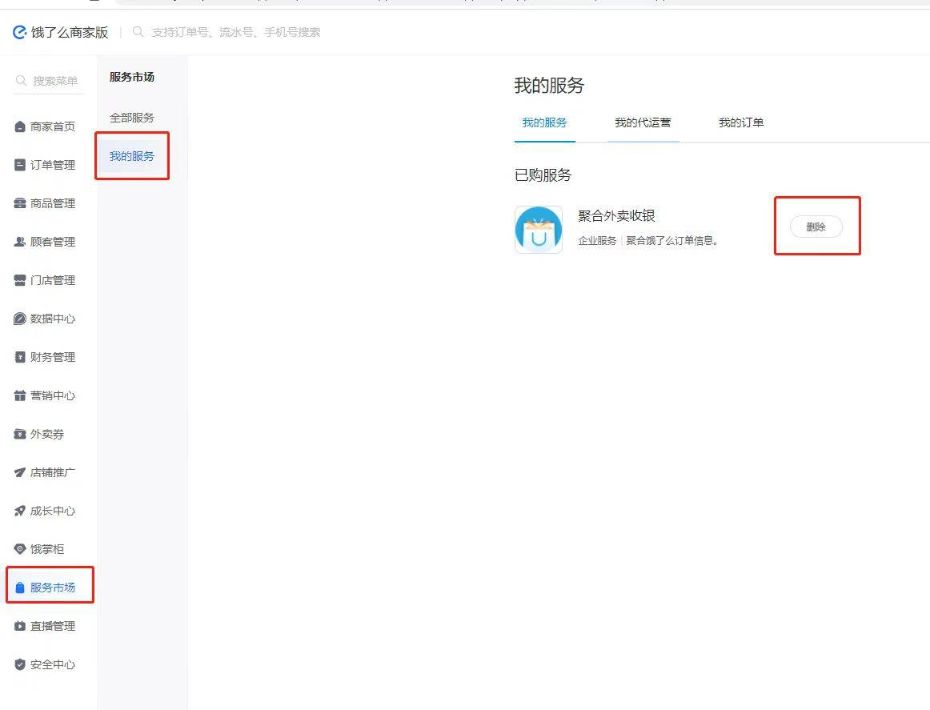Click the 删除 button for 聚合外卖收银

pos(816,227)
